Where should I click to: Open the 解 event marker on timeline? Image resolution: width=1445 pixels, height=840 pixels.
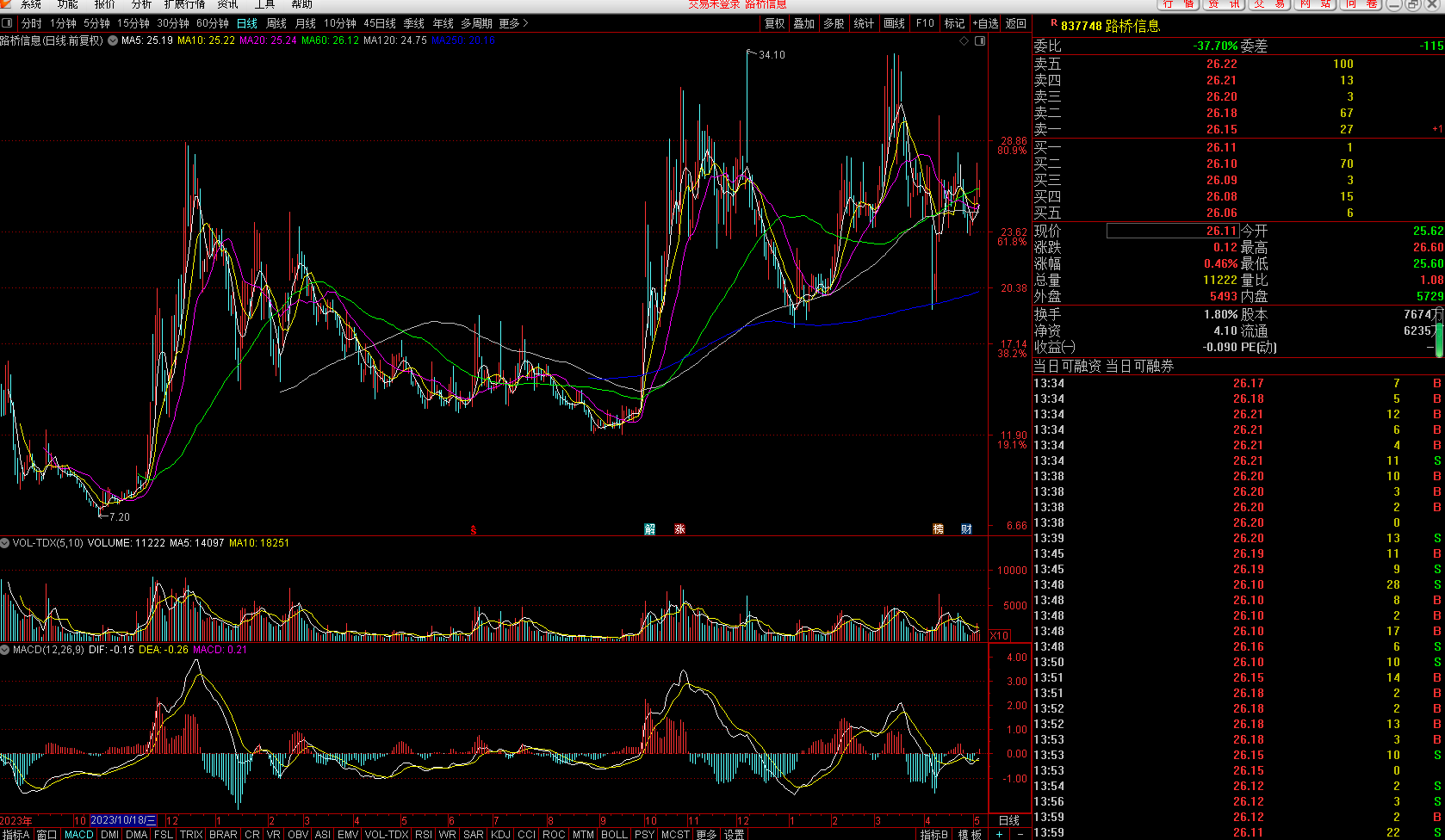click(x=650, y=529)
